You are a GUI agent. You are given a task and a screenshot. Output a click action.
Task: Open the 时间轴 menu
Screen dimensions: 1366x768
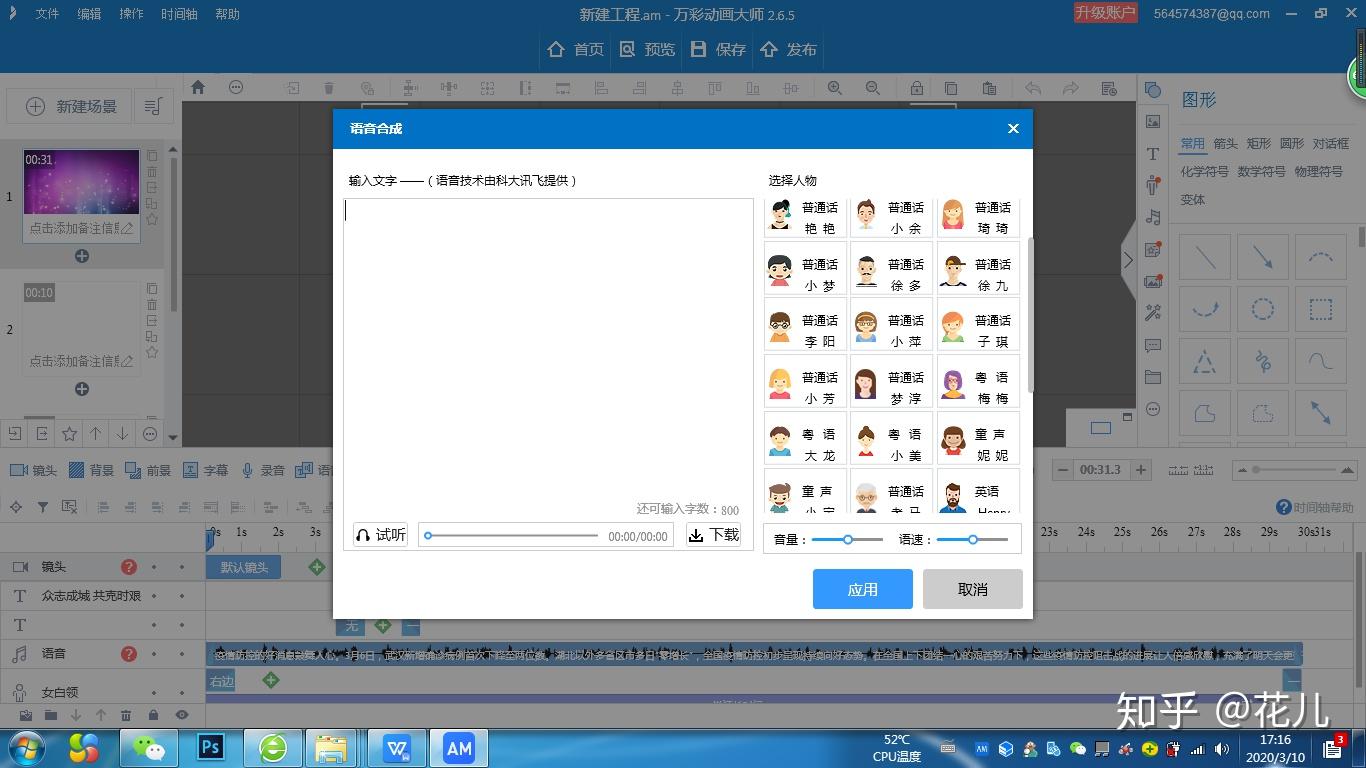click(x=179, y=14)
